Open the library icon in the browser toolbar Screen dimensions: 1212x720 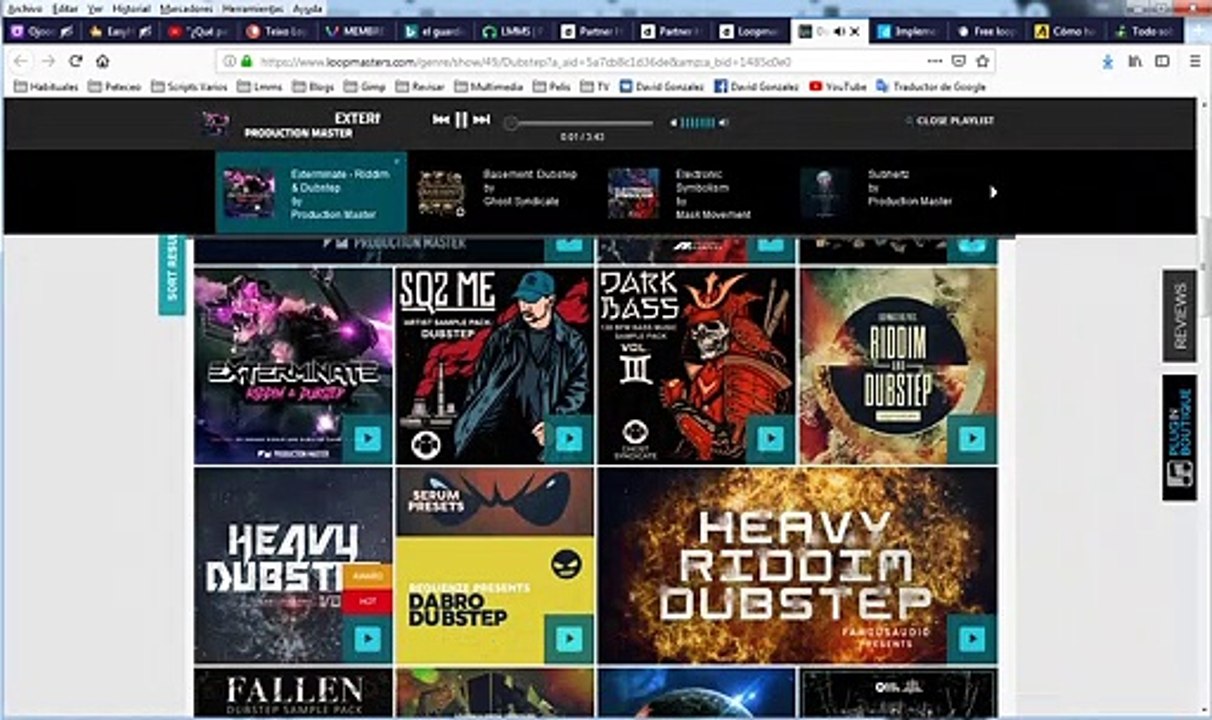[1135, 61]
